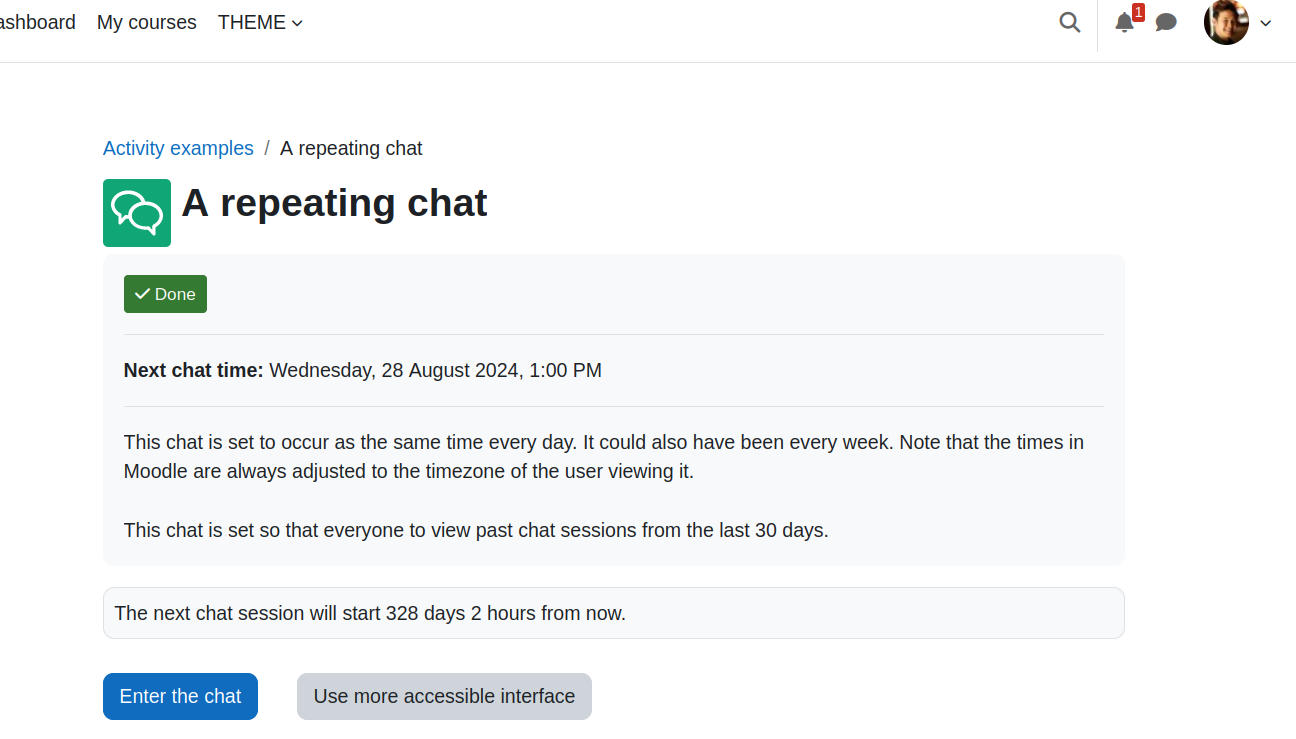
Task: Open the notifications bell icon
Action: [x=1124, y=23]
